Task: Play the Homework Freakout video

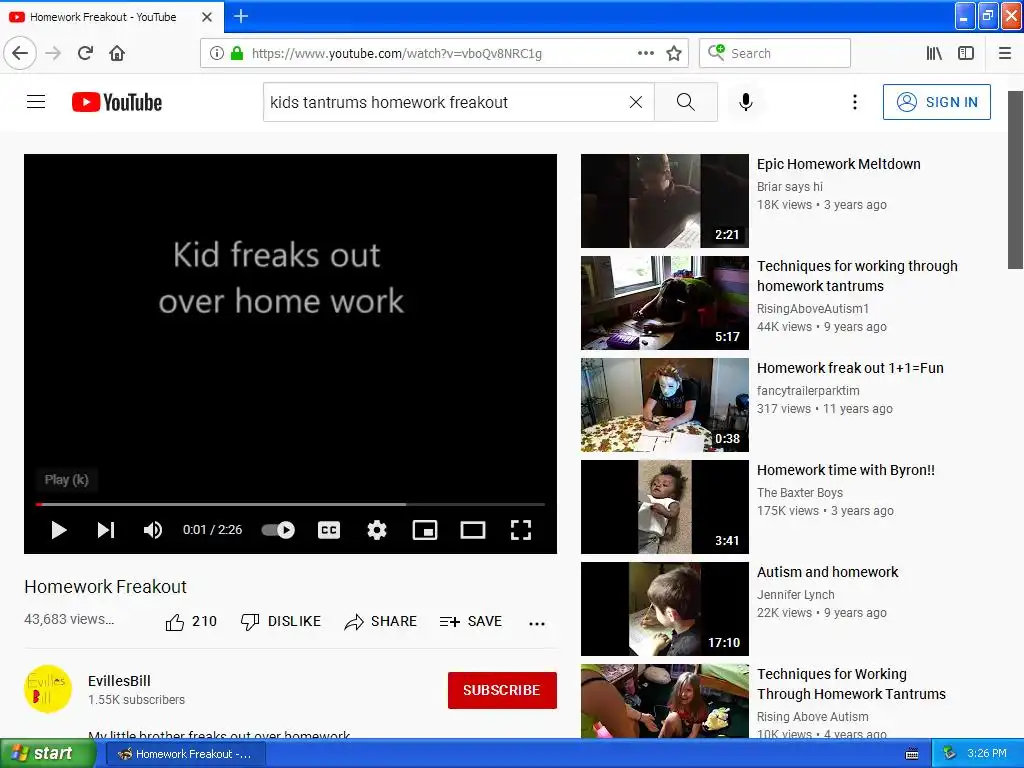Action: click(x=59, y=530)
